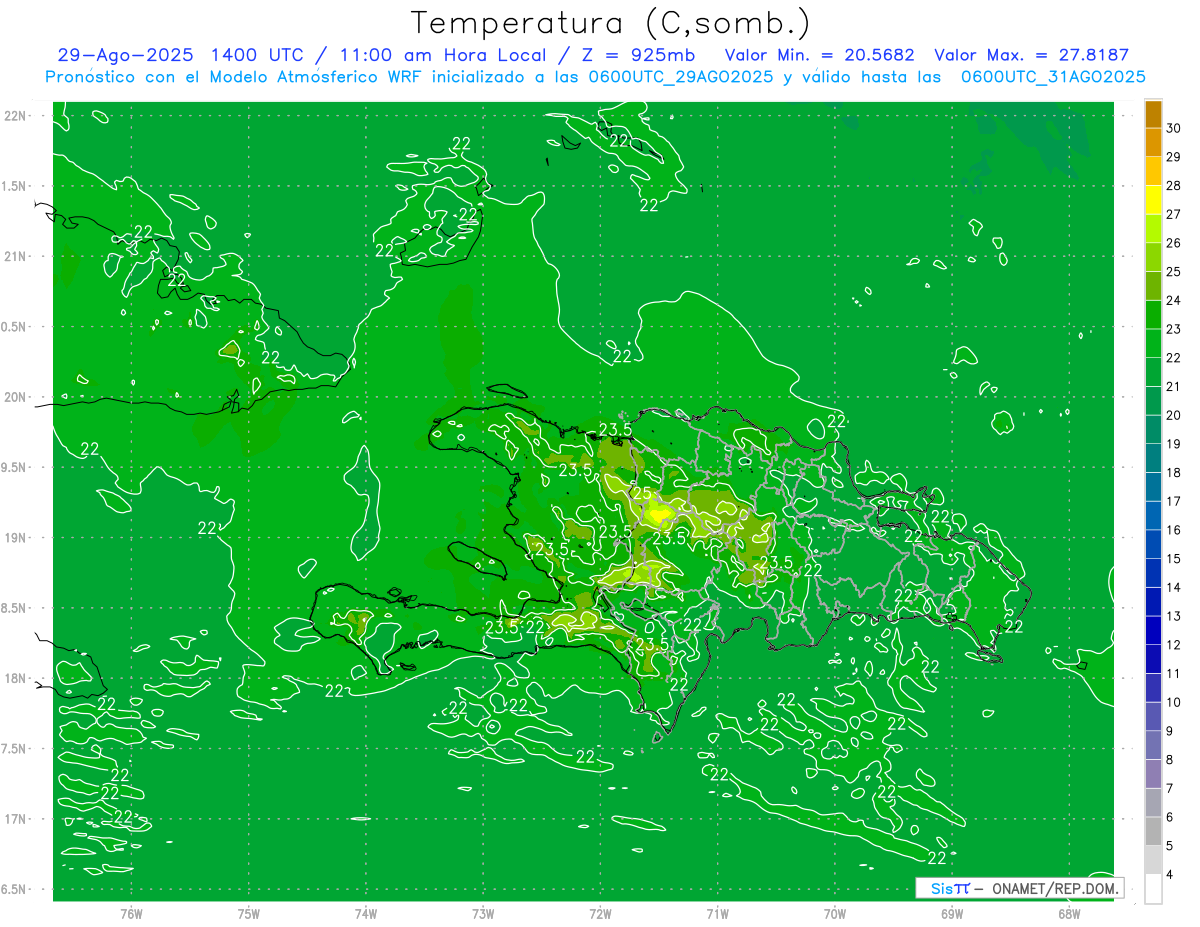
Task: Click the '24' label on the color scale
Action: (1174, 300)
